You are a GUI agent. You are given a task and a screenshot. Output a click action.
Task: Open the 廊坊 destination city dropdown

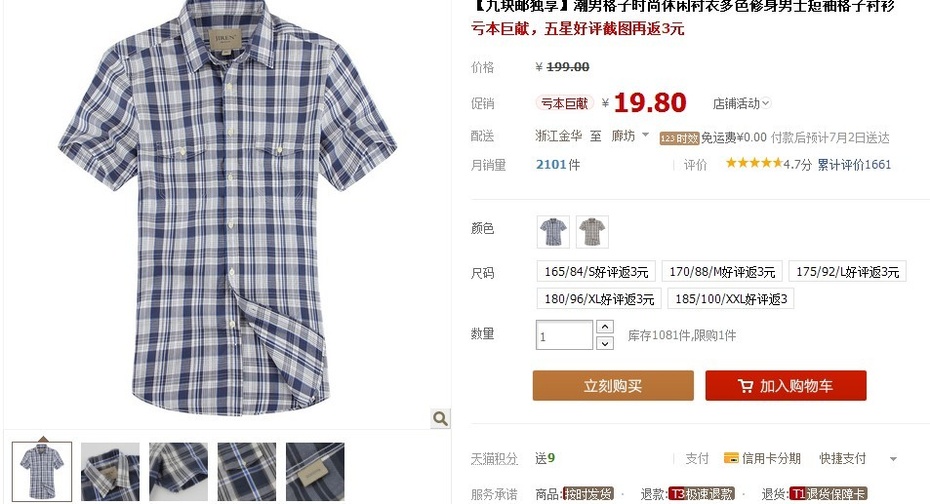(630, 136)
